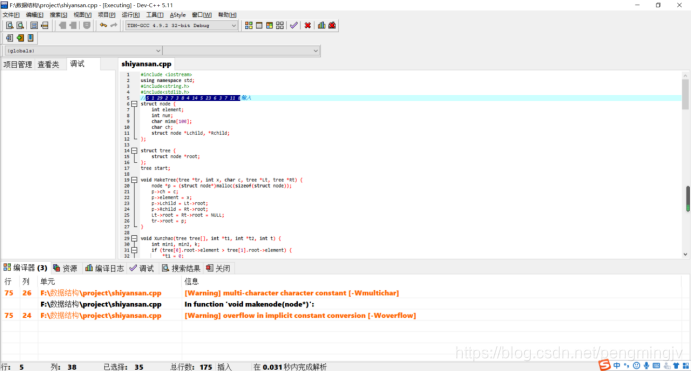Click the delete profiling information icon
The height and width of the screenshot is (371, 692).
[x=332, y=26]
